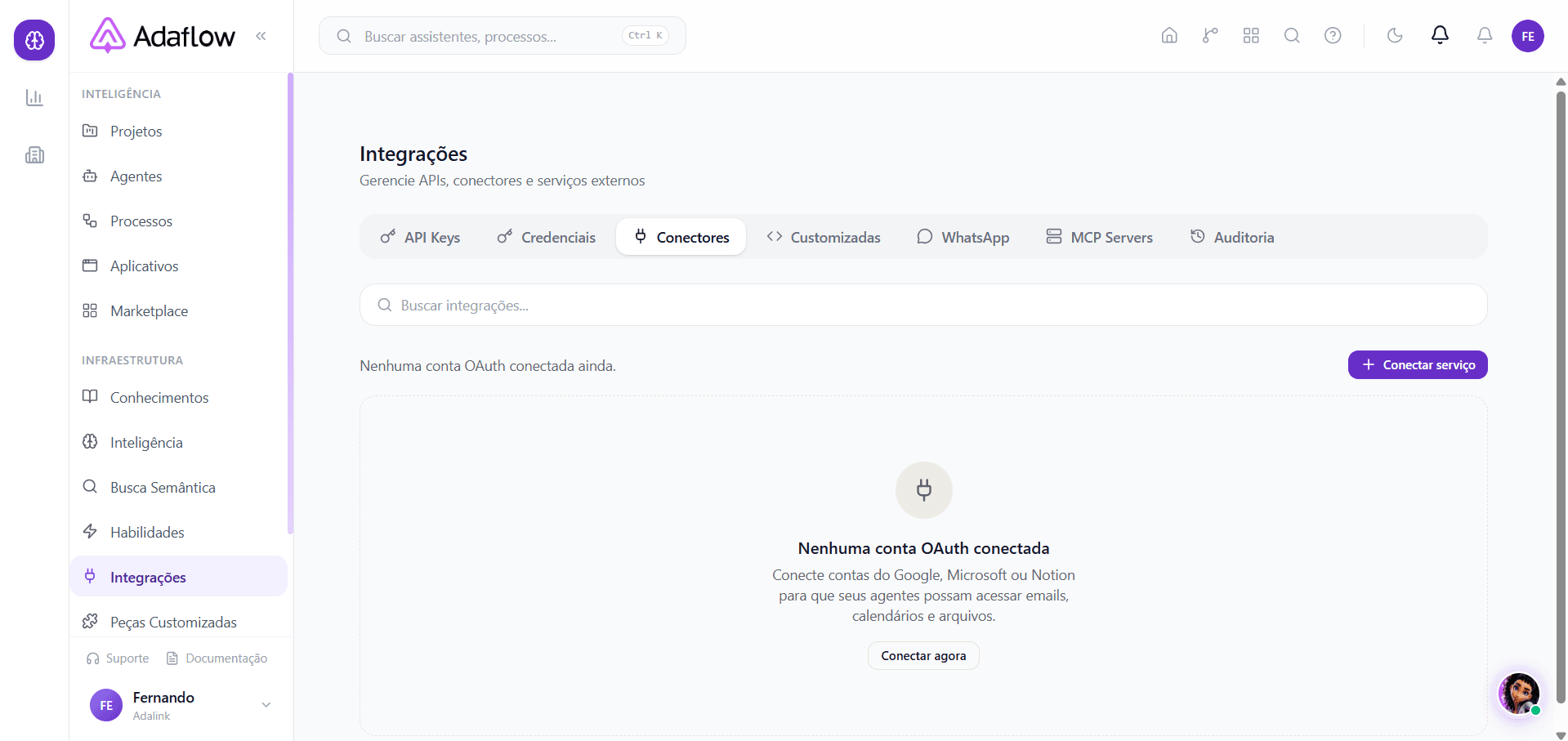The height and width of the screenshot is (741, 1568).
Task: Collapse the sidebar with double chevron
Action: [261, 36]
